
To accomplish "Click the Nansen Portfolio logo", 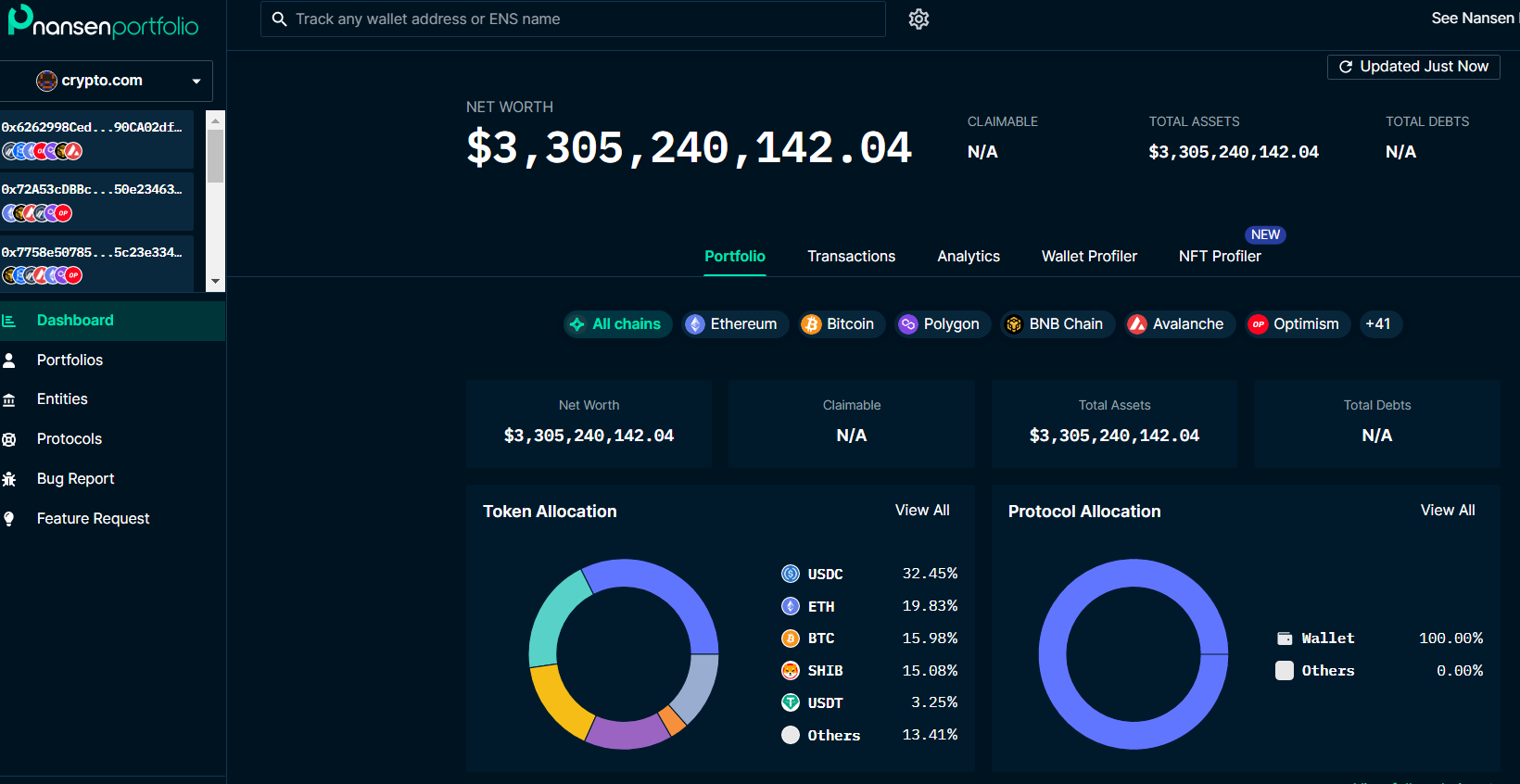I will (x=103, y=22).
